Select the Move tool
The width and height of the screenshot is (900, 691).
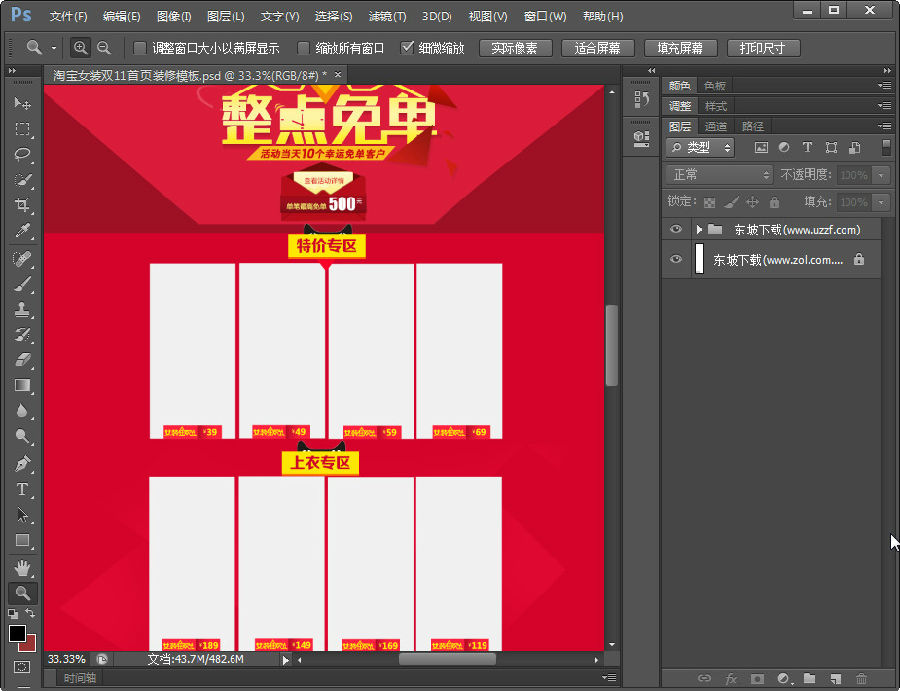[x=22, y=103]
